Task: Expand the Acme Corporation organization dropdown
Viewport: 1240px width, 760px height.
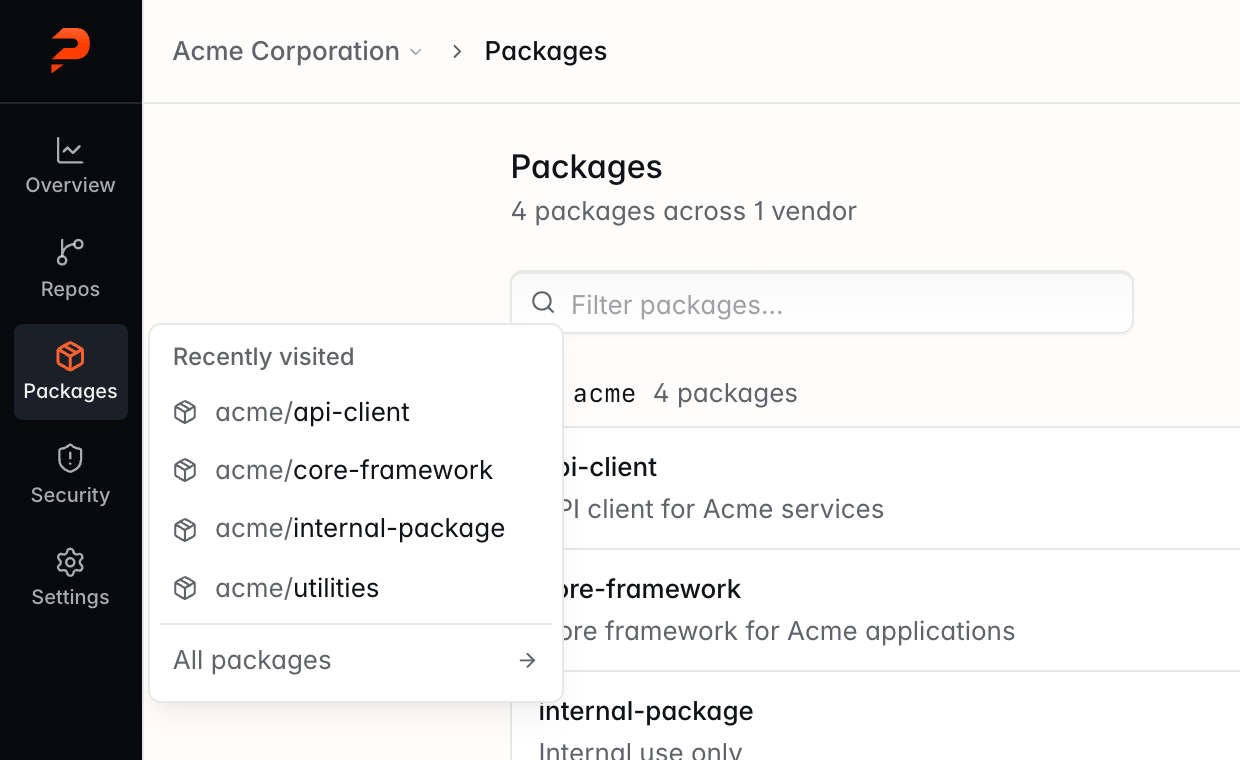Action: click(297, 51)
